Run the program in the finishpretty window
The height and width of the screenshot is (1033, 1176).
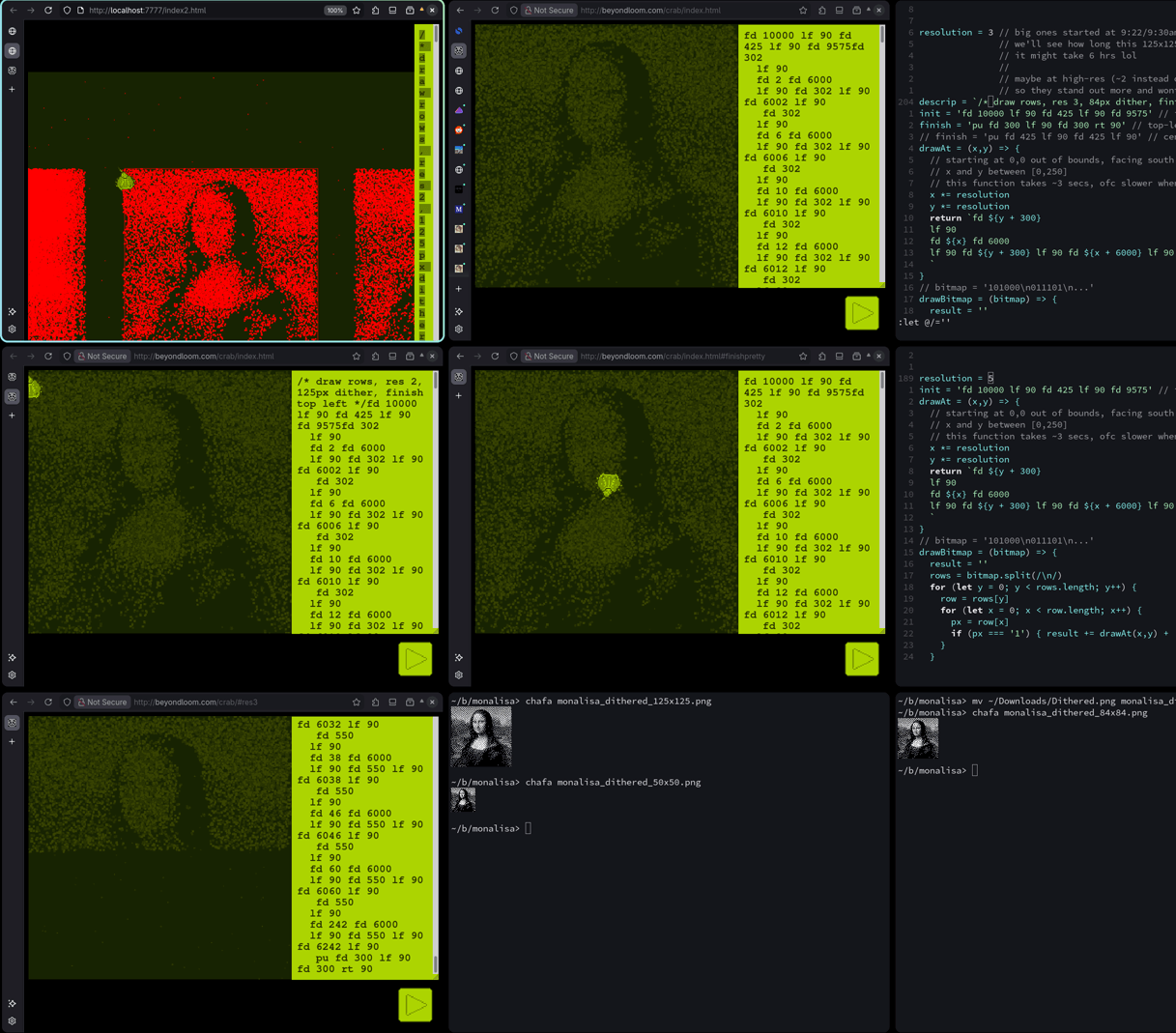[x=861, y=659]
